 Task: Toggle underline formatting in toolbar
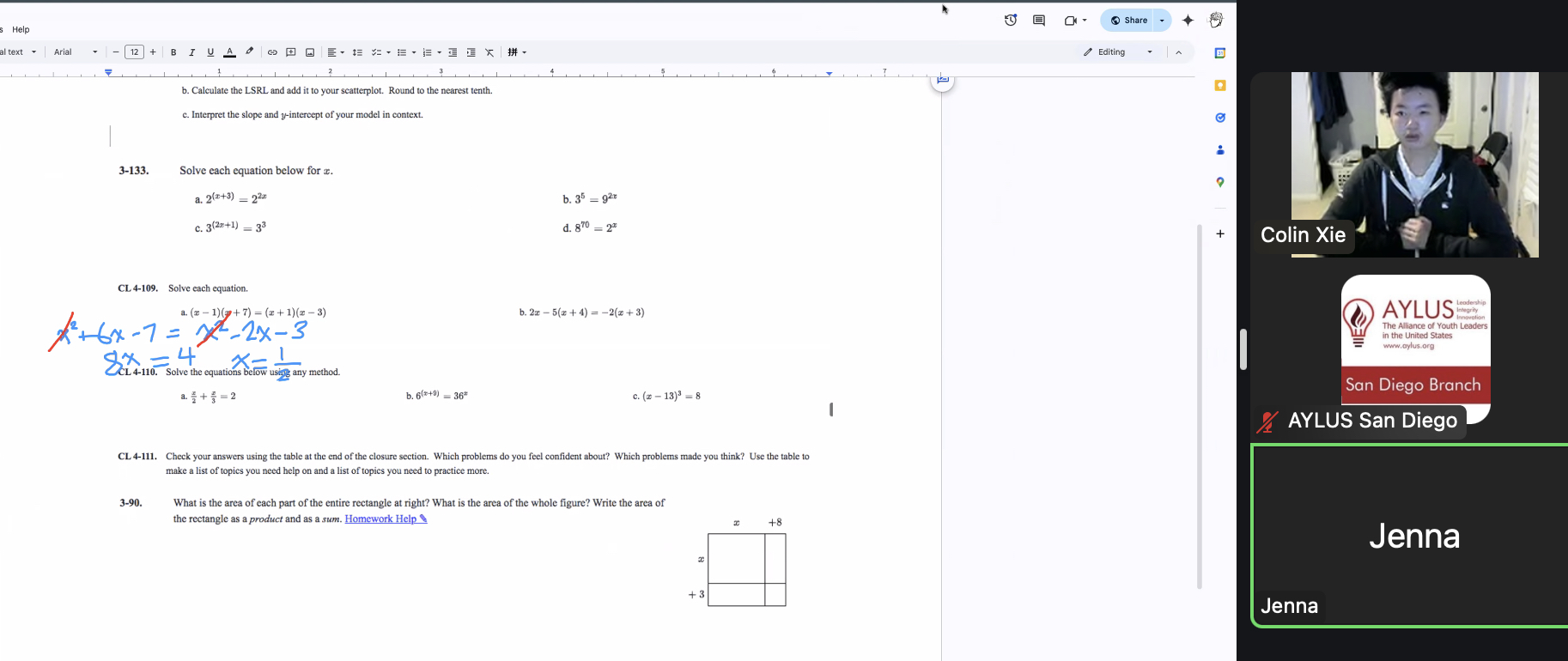pos(210,52)
